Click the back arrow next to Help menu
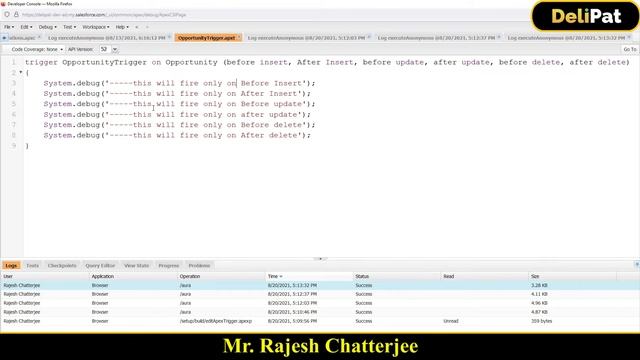Viewport: 640px width, 360px height. click(137, 27)
